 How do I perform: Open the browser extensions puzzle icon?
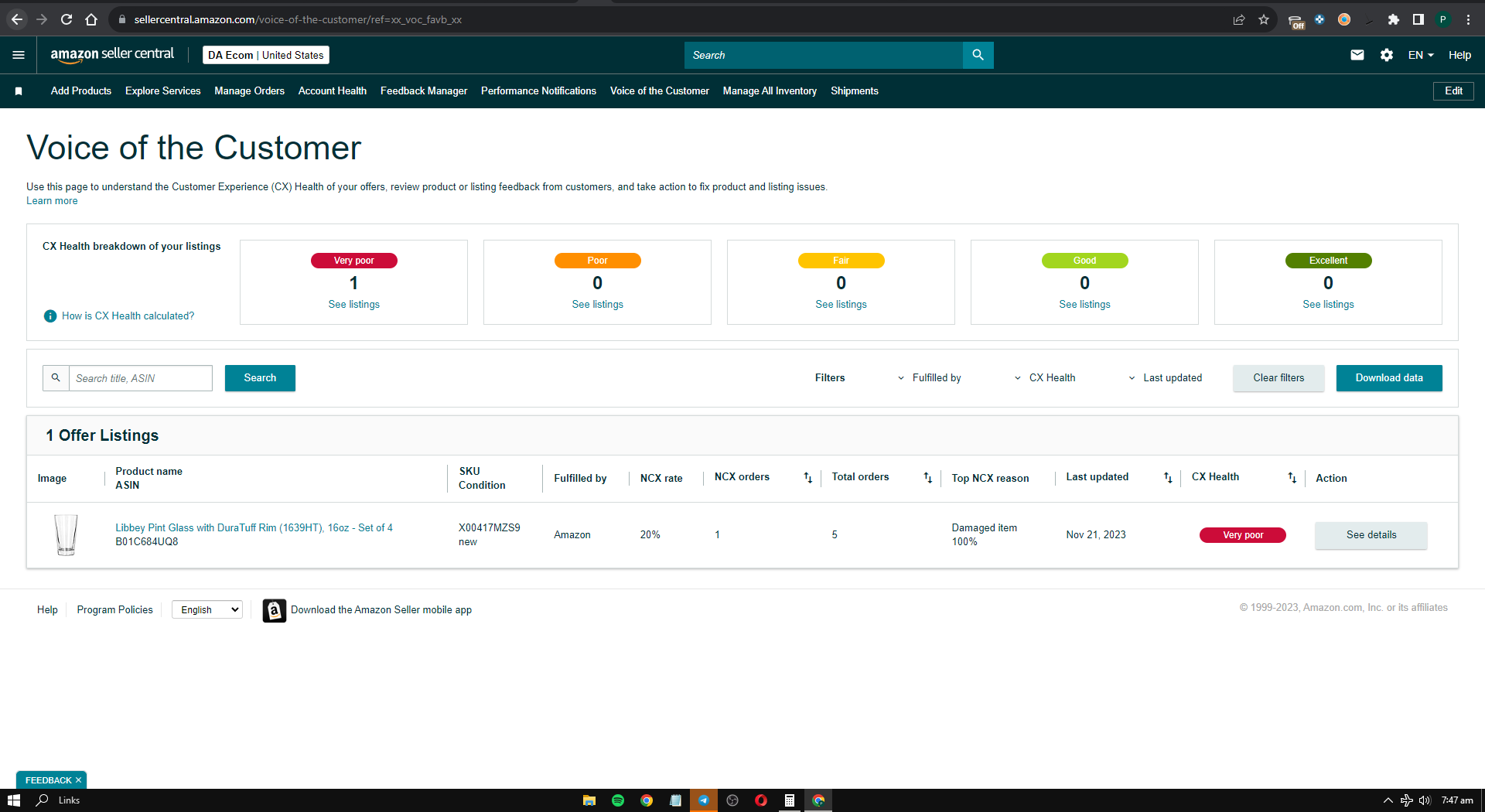pyautogui.click(x=1394, y=19)
